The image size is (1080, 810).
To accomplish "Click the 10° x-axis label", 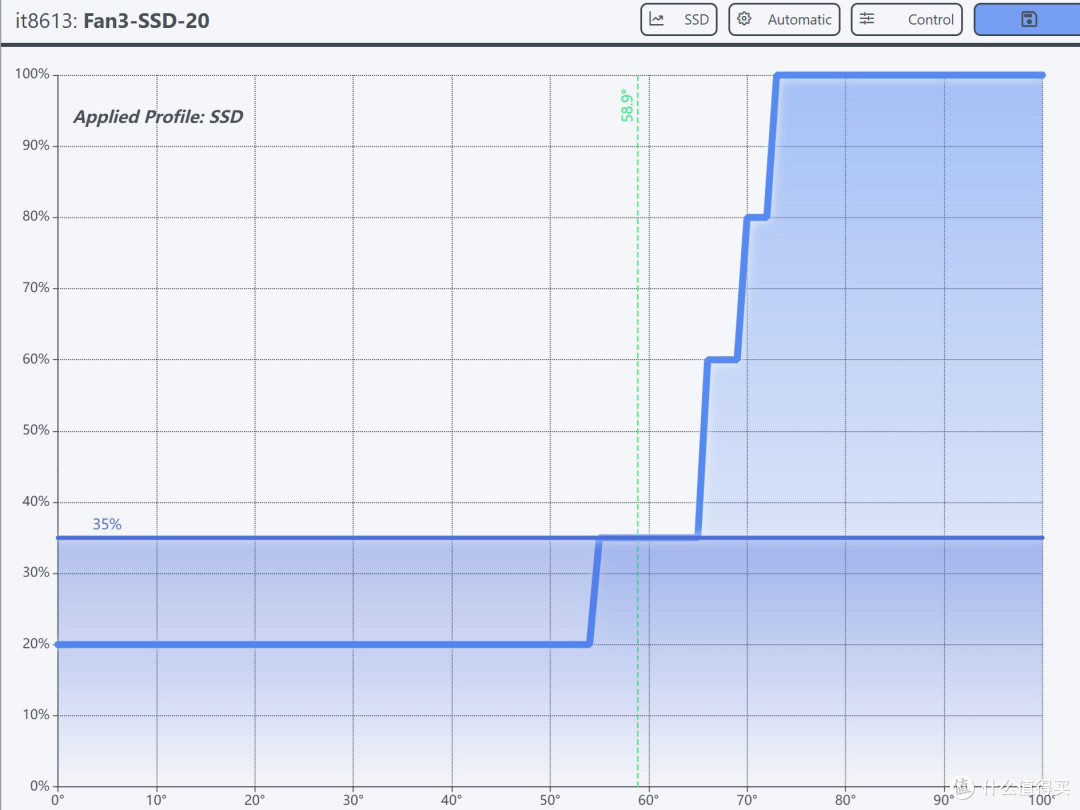I will [x=156, y=800].
